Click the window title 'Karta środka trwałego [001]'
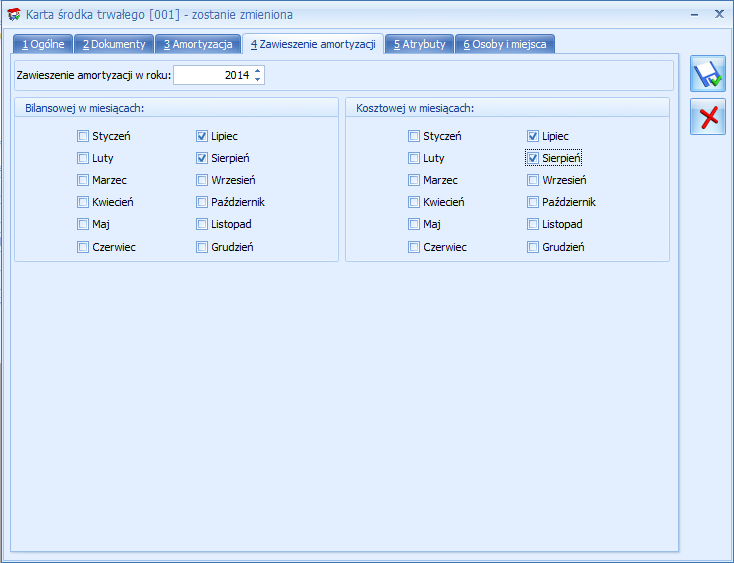The height and width of the screenshot is (563, 734). [x=103, y=15]
